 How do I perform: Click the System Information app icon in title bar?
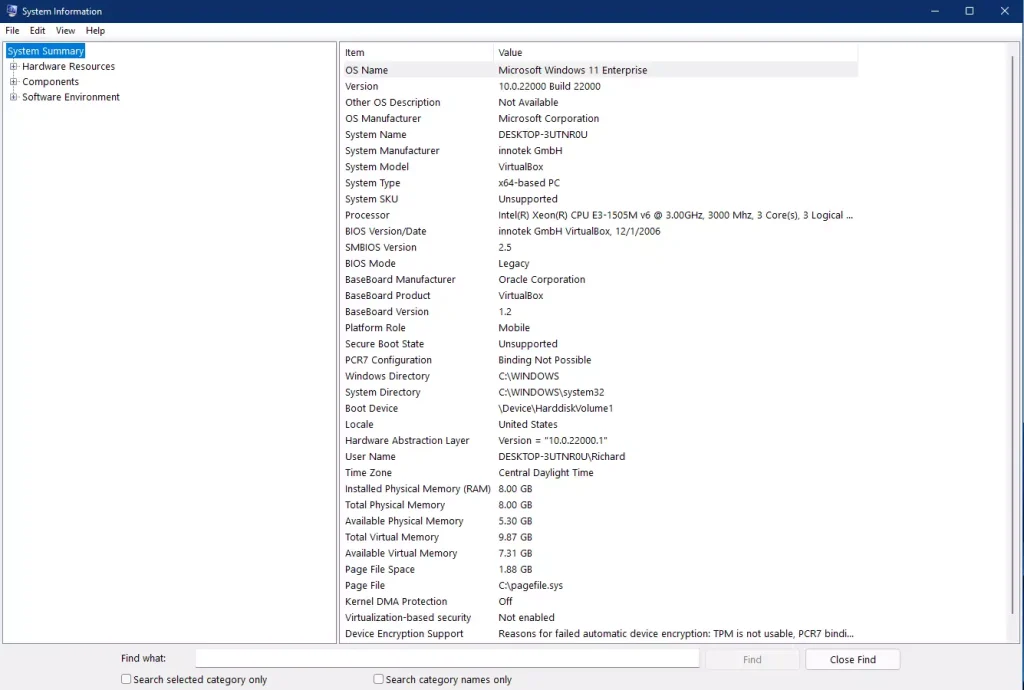(12, 11)
